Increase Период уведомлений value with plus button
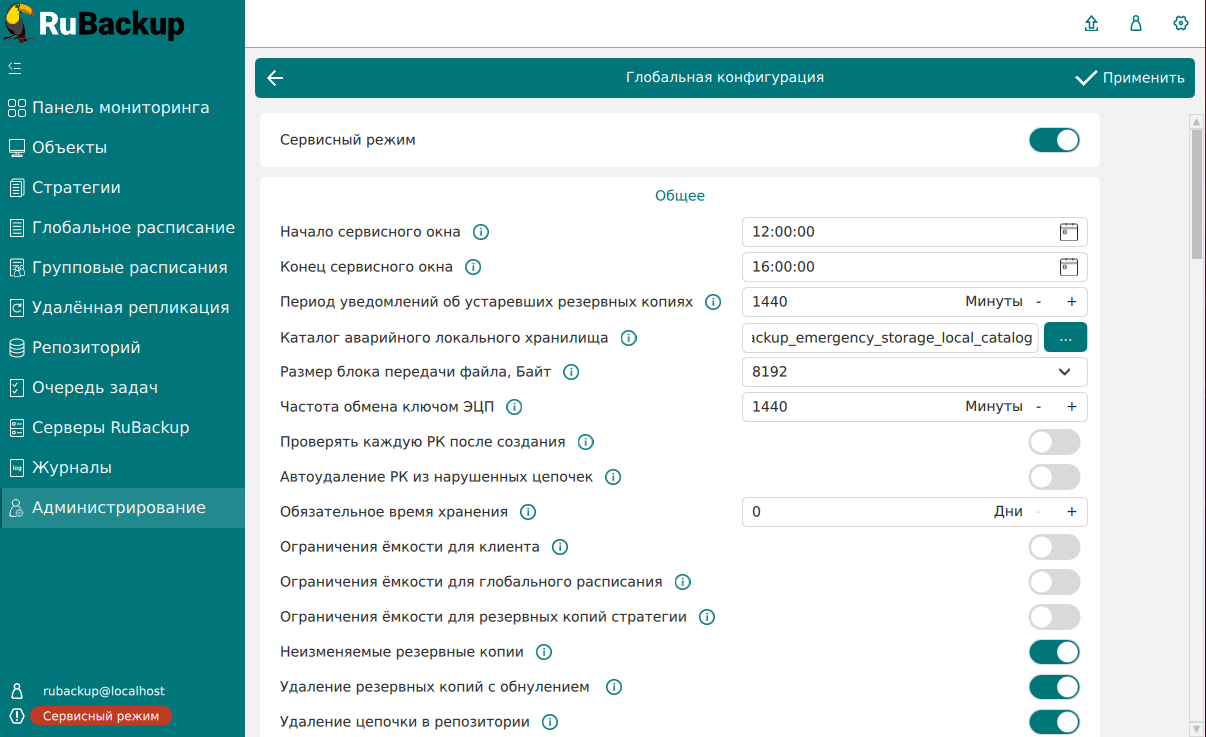The width and height of the screenshot is (1206, 737). click(1071, 302)
